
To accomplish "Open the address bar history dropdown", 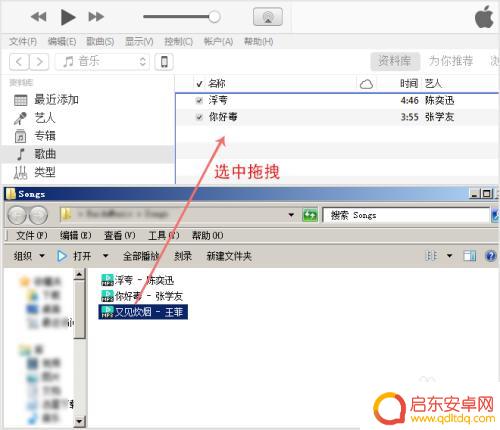I will click(291, 215).
